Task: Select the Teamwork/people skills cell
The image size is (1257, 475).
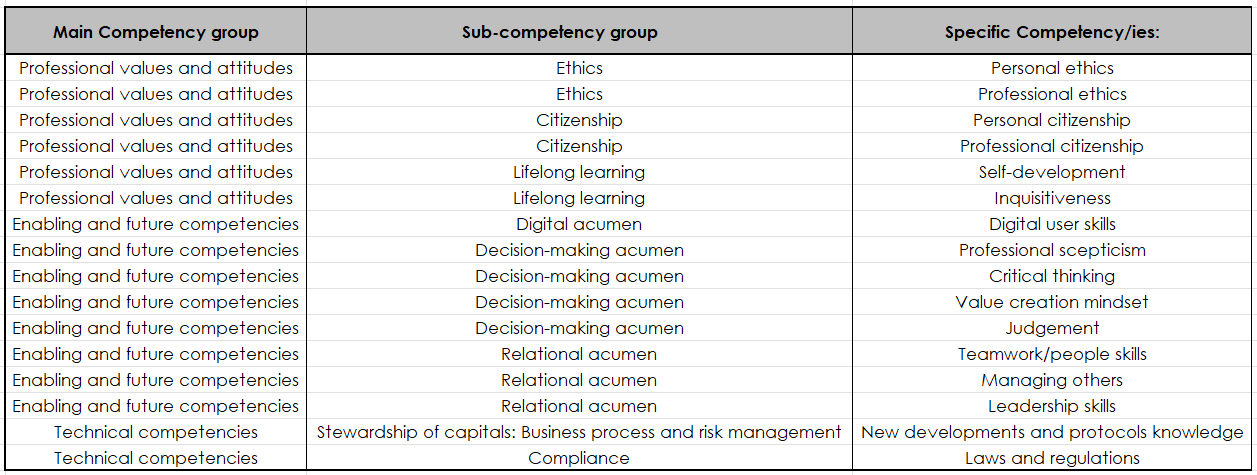Action: [x=1052, y=354]
